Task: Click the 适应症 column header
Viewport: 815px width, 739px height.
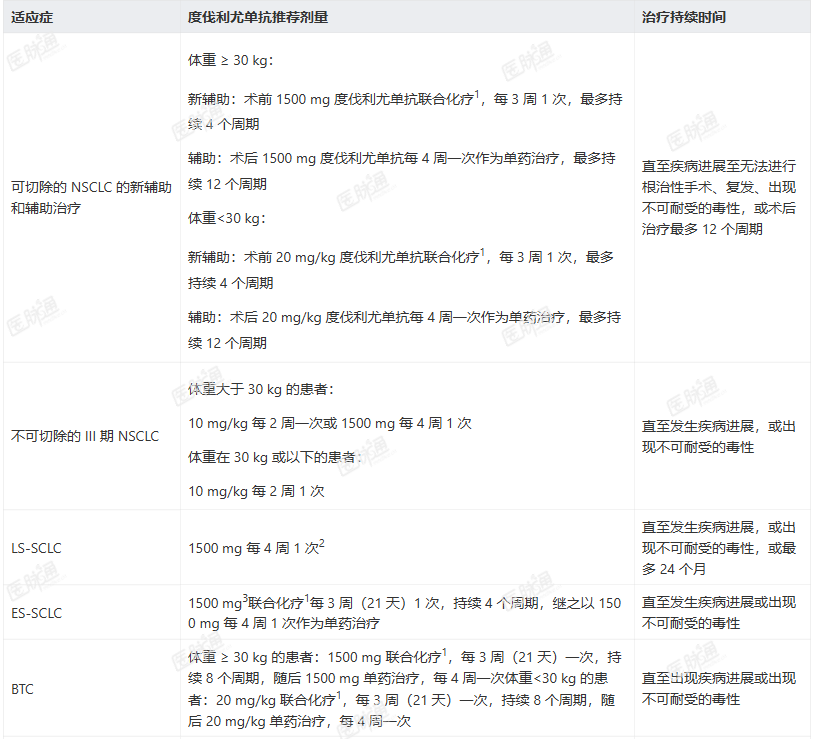Action: click(32, 17)
